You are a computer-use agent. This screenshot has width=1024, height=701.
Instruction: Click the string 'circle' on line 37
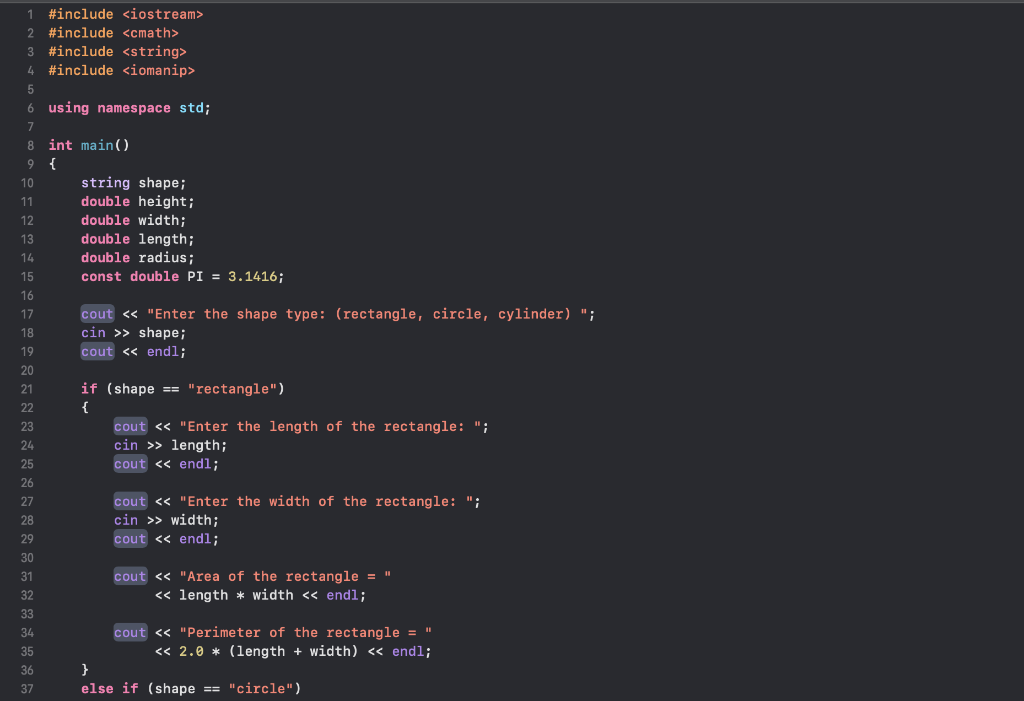pos(263,688)
